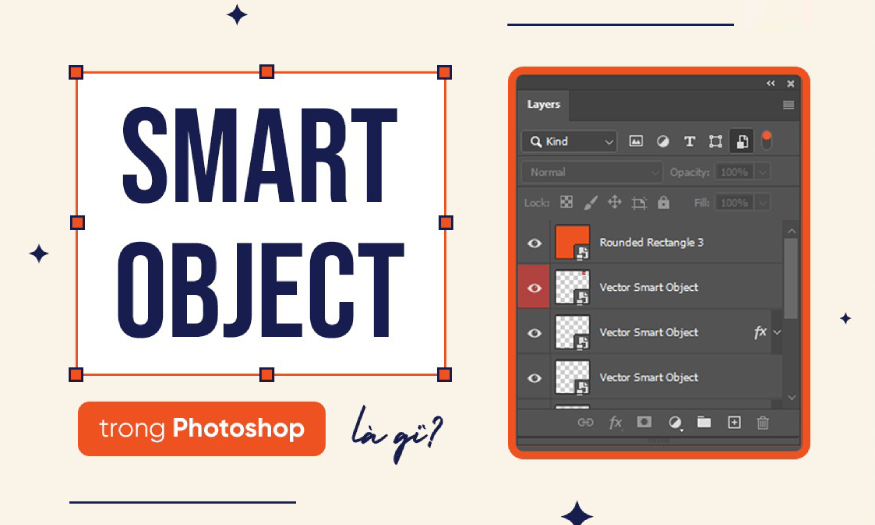Click thumbnail of the fx Vector Smart Object layer
This screenshot has height=525, width=875.
[572, 333]
